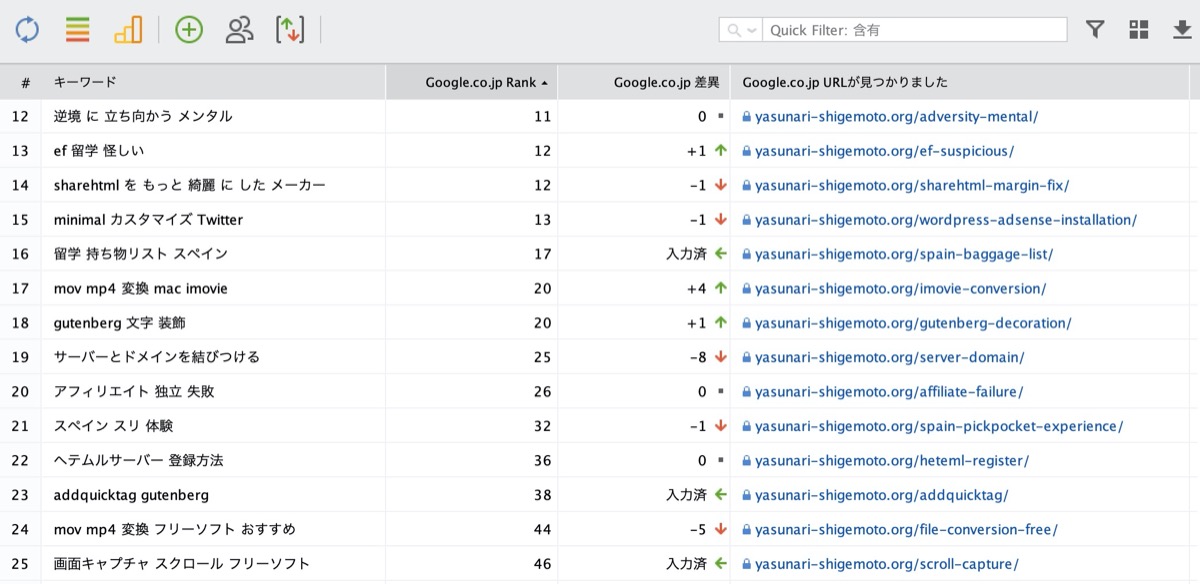Click the download export icon
This screenshot has width=1200, height=584.
pos(1182,30)
